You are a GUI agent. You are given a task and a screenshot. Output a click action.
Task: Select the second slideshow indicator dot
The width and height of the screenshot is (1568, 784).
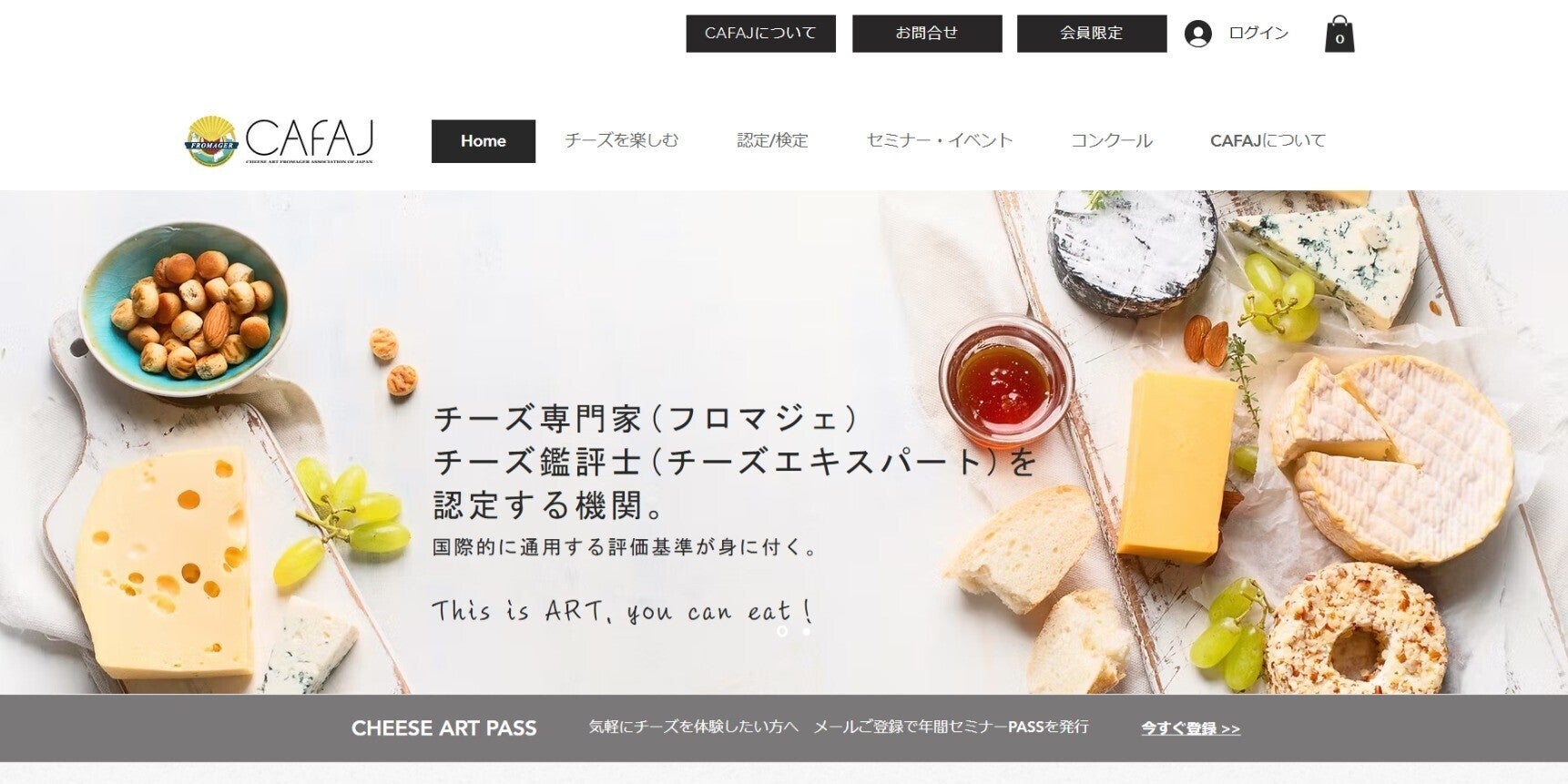[806, 631]
